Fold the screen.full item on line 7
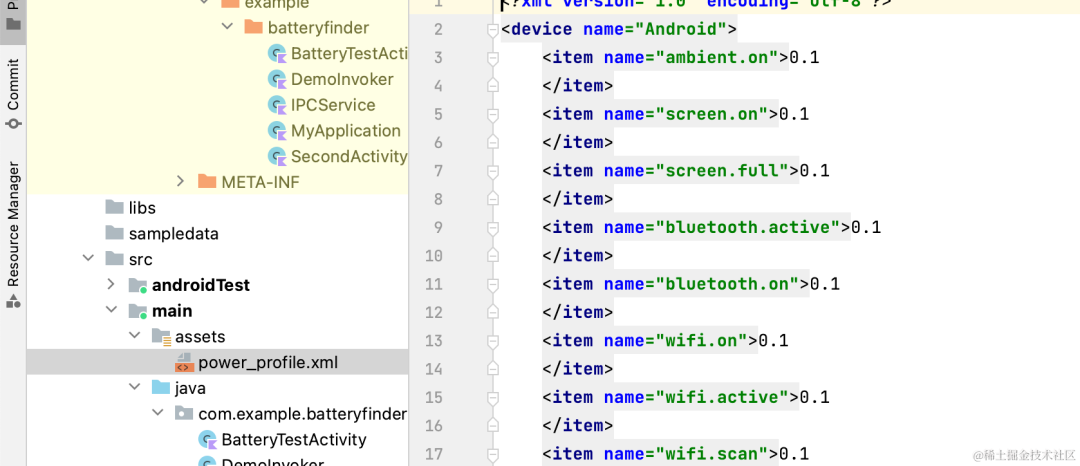This screenshot has width=1080, height=466. [x=492, y=171]
